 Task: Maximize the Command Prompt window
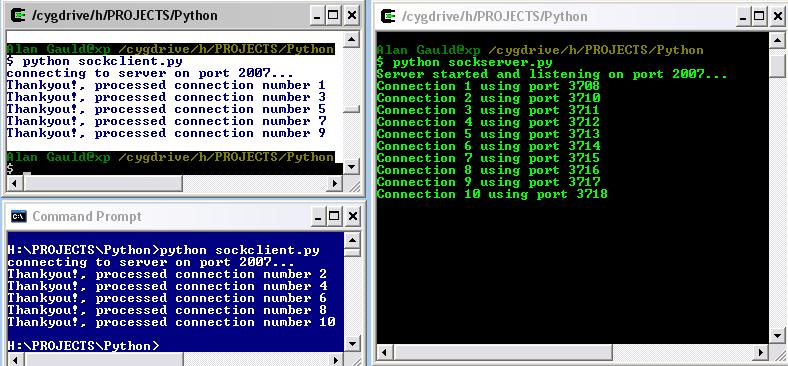(x=334, y=217)
